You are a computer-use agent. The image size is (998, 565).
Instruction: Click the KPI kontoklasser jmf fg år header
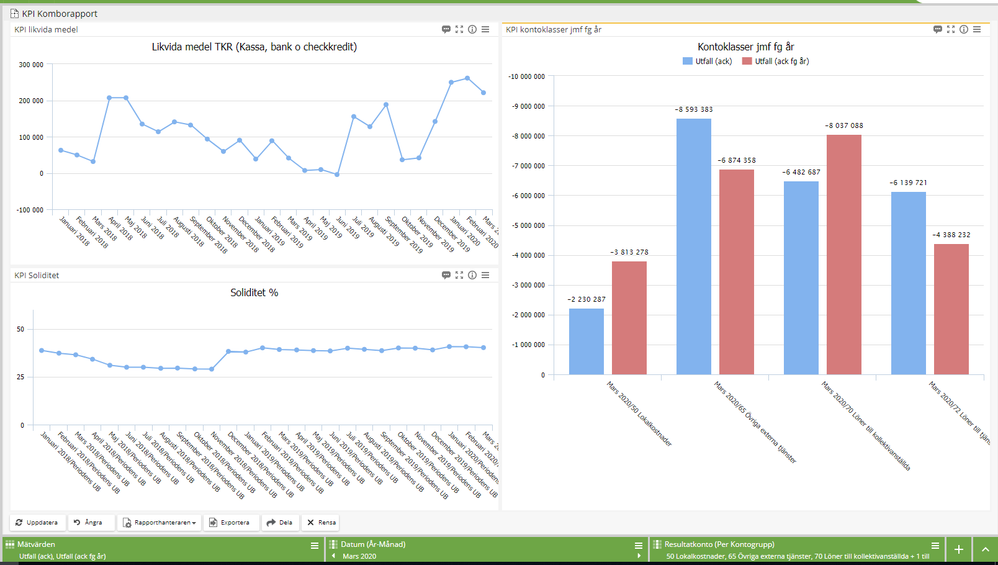click(x=553, y=29)
